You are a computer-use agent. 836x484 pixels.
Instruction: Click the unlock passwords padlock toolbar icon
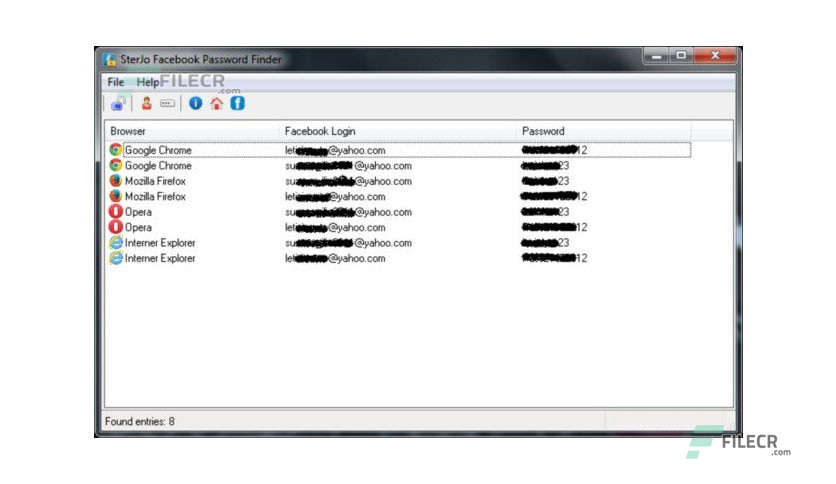point(118,103)
